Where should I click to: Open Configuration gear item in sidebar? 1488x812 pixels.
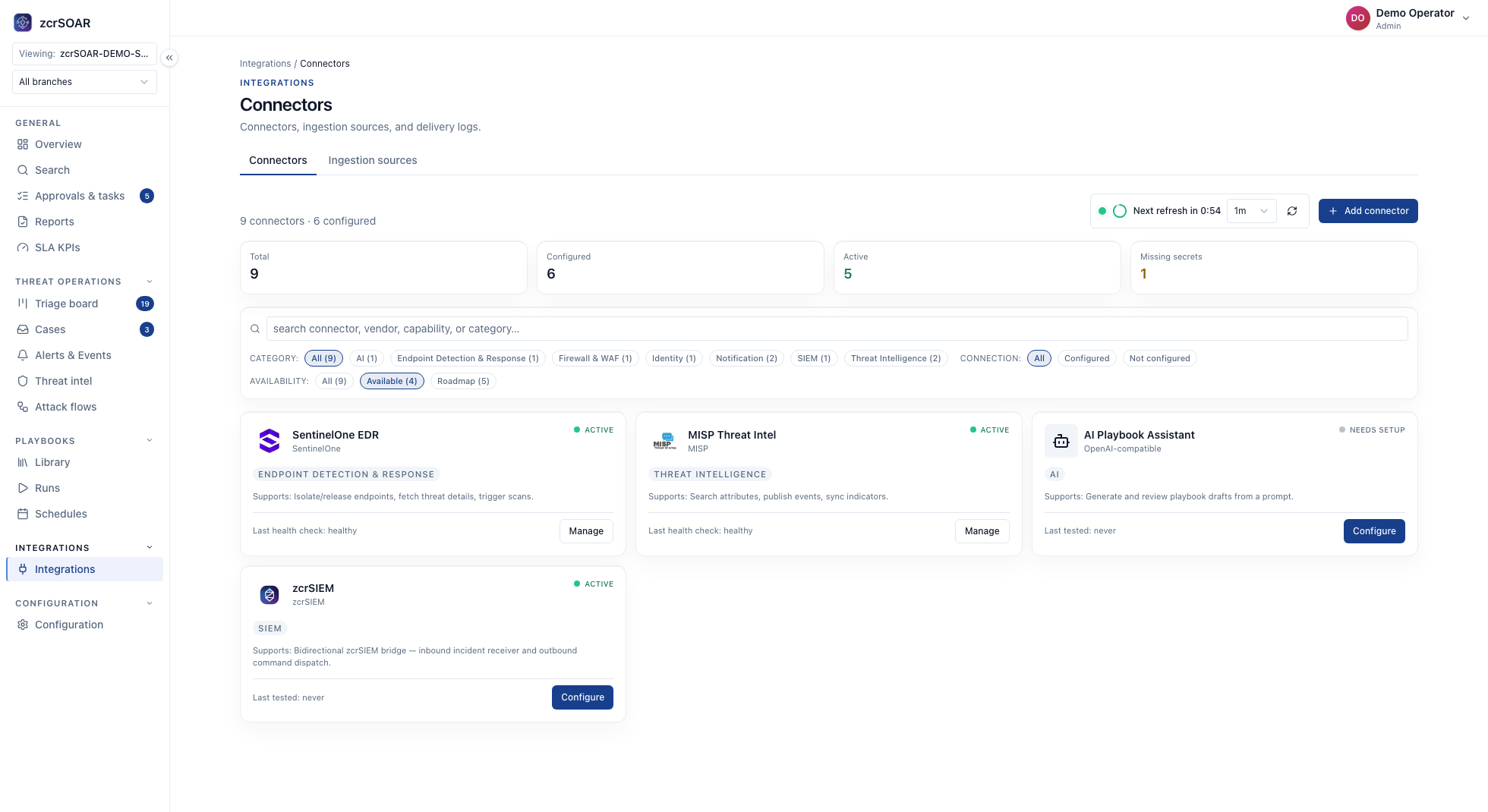pos(84,625)
